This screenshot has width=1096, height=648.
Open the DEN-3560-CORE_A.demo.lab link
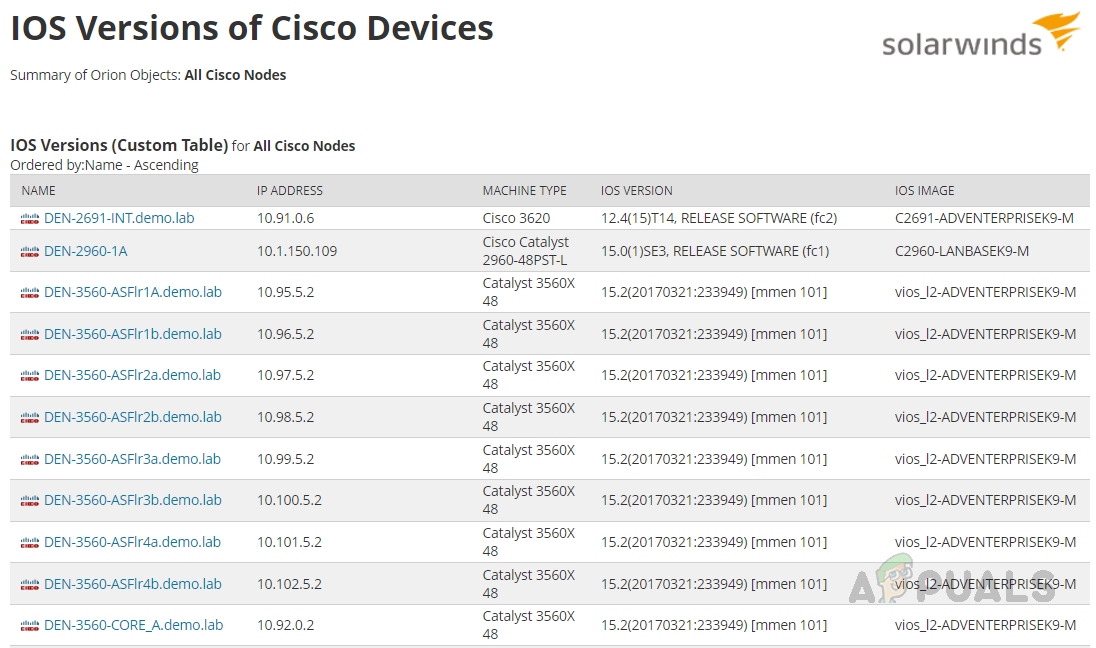pos(133,625)
